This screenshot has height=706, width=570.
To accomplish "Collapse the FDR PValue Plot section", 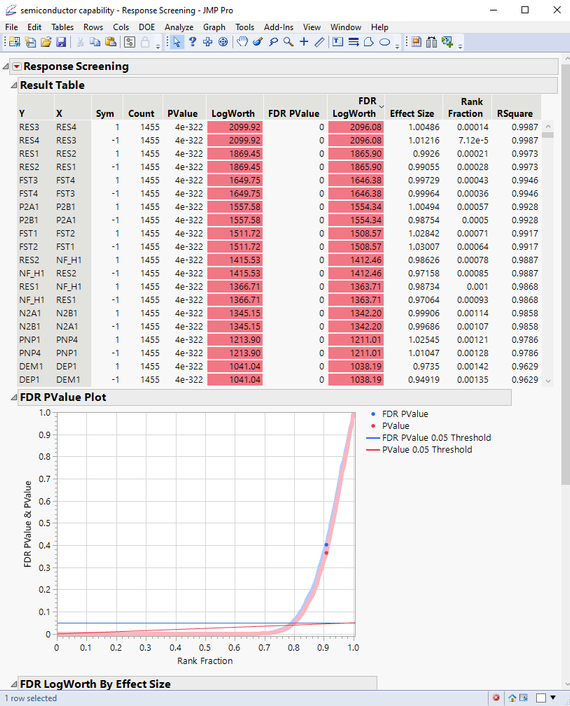I will [14, 398].
